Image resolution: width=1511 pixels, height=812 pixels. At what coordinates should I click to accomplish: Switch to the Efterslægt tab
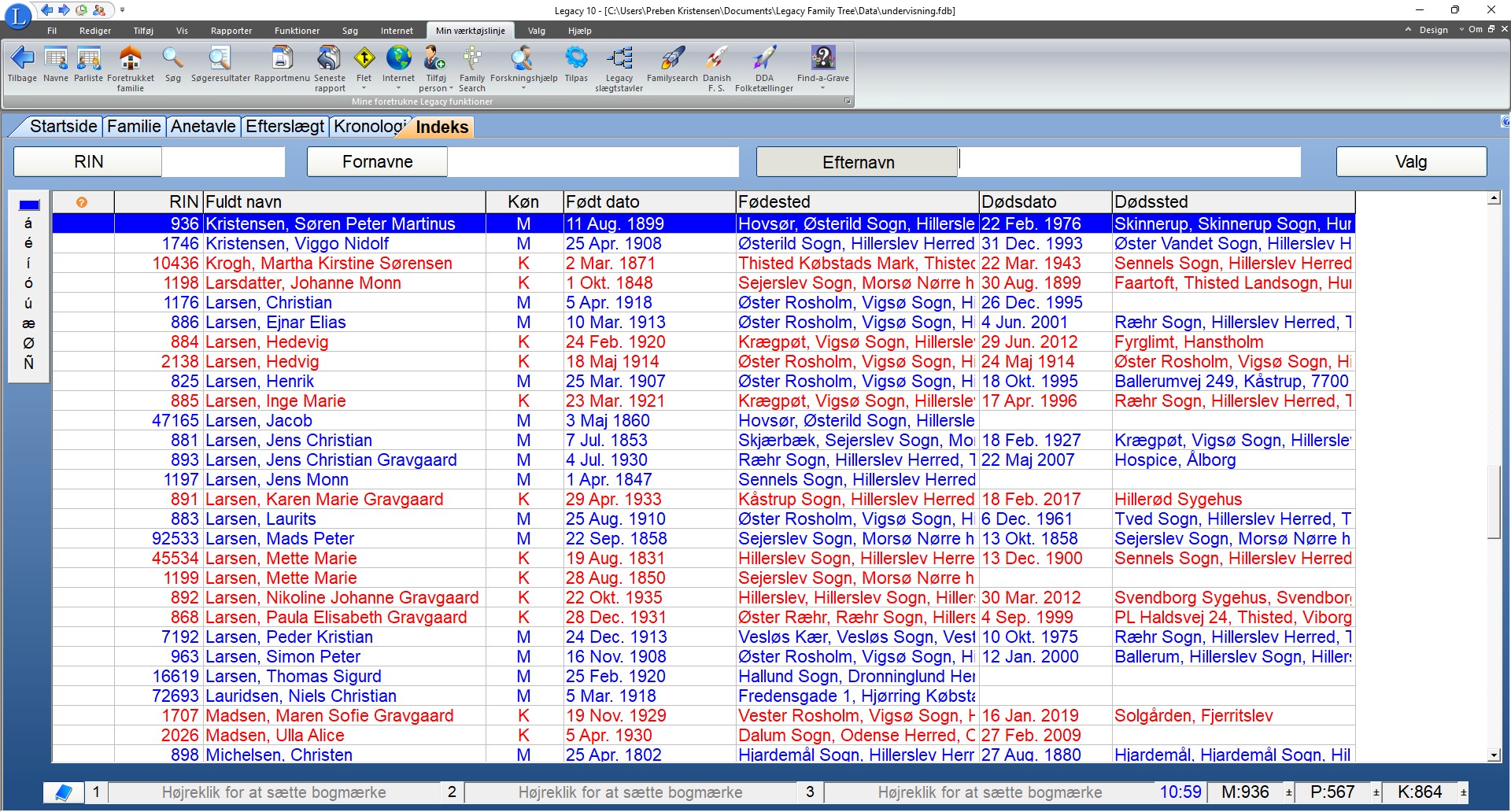tap(284, 127)
